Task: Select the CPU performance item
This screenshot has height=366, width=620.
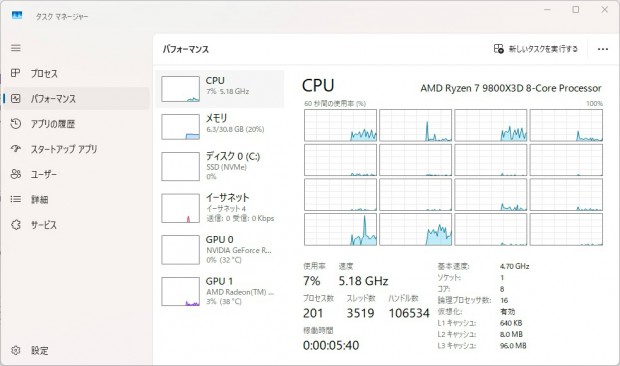Action: click(219, 89)
